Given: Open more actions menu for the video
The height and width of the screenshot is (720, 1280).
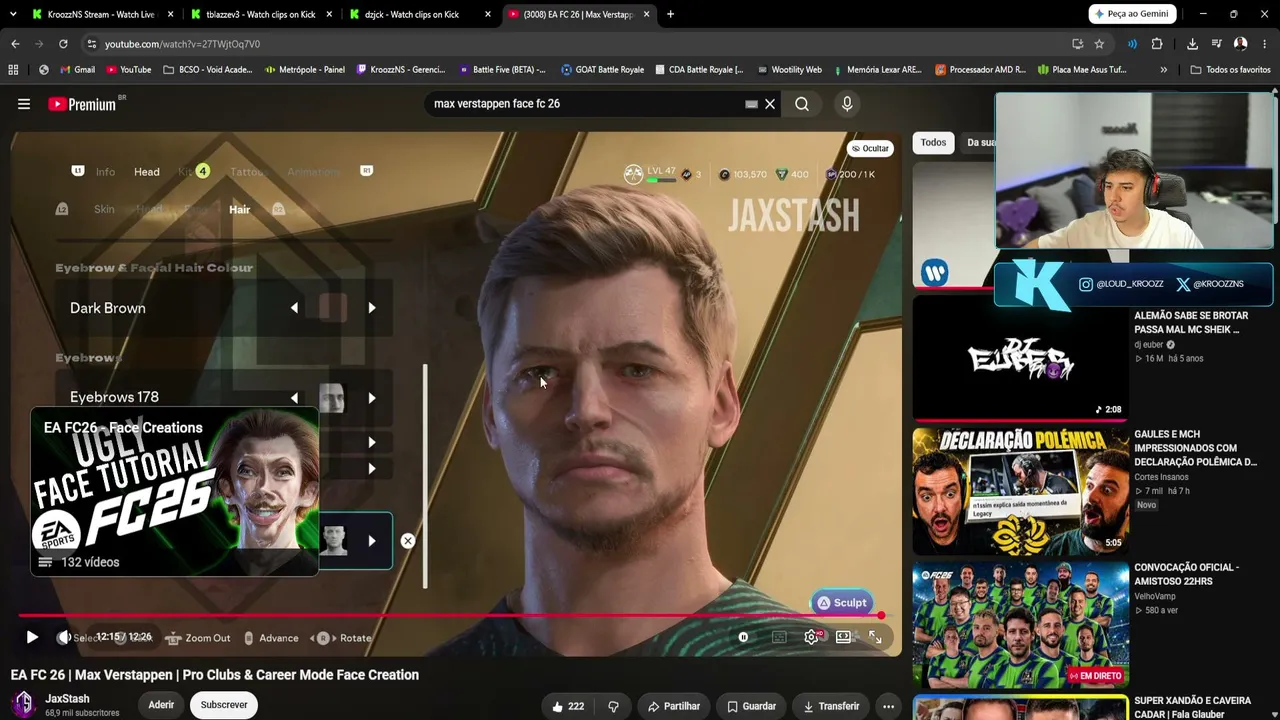Looking at the screenshot, I should click(888, 706).
